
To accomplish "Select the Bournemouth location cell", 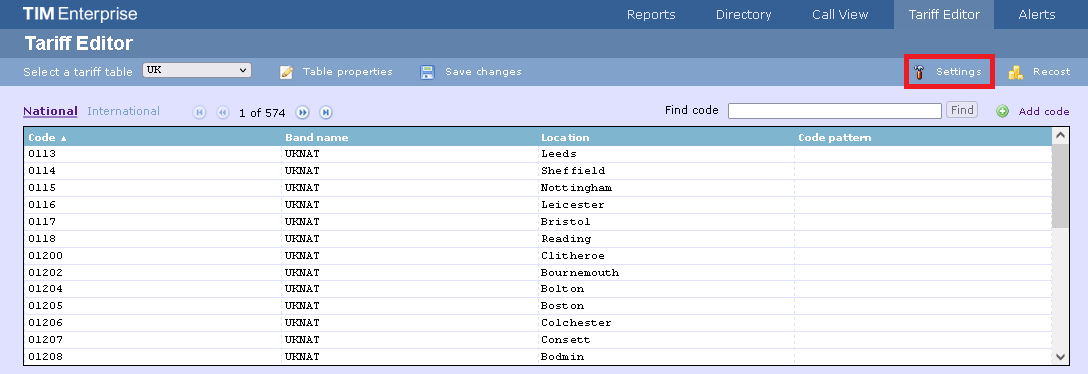I will pos(666,273).
